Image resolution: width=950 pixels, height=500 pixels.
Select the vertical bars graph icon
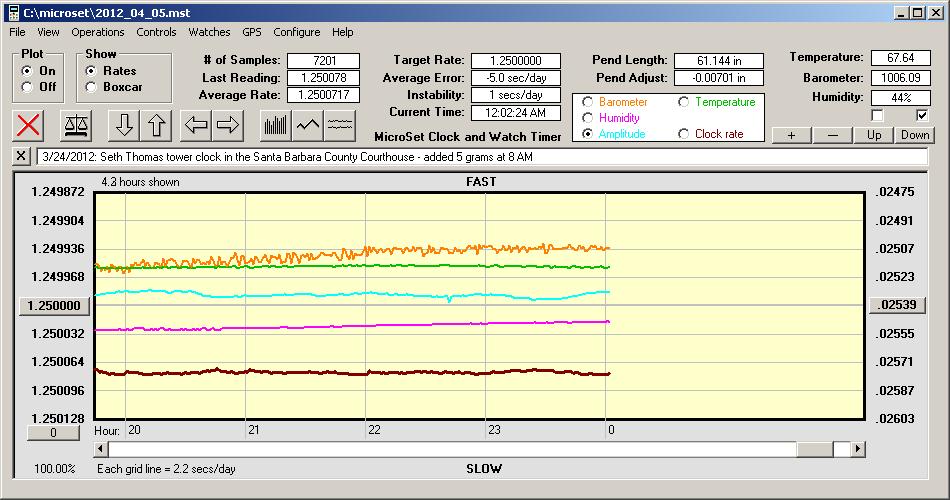[x=274, y=125]
